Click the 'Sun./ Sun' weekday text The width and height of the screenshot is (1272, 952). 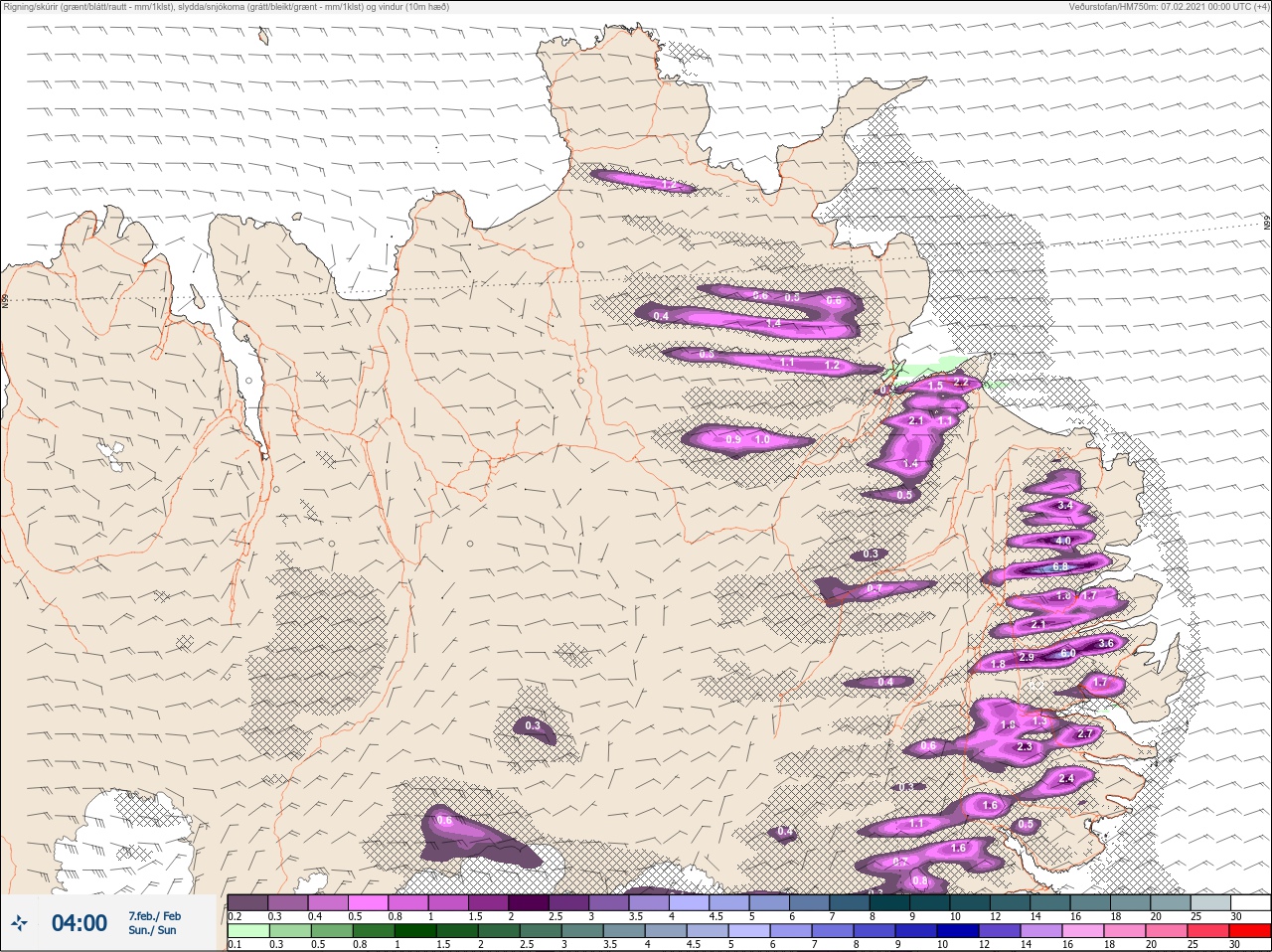pos(152,930)
